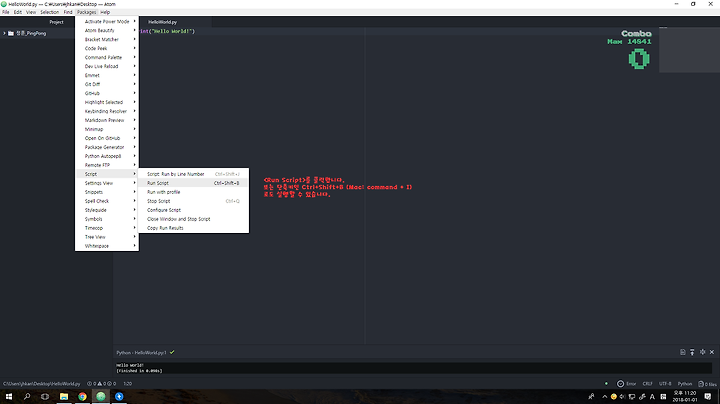
Task: Click the IME letter A indicator
Action: 652,396
